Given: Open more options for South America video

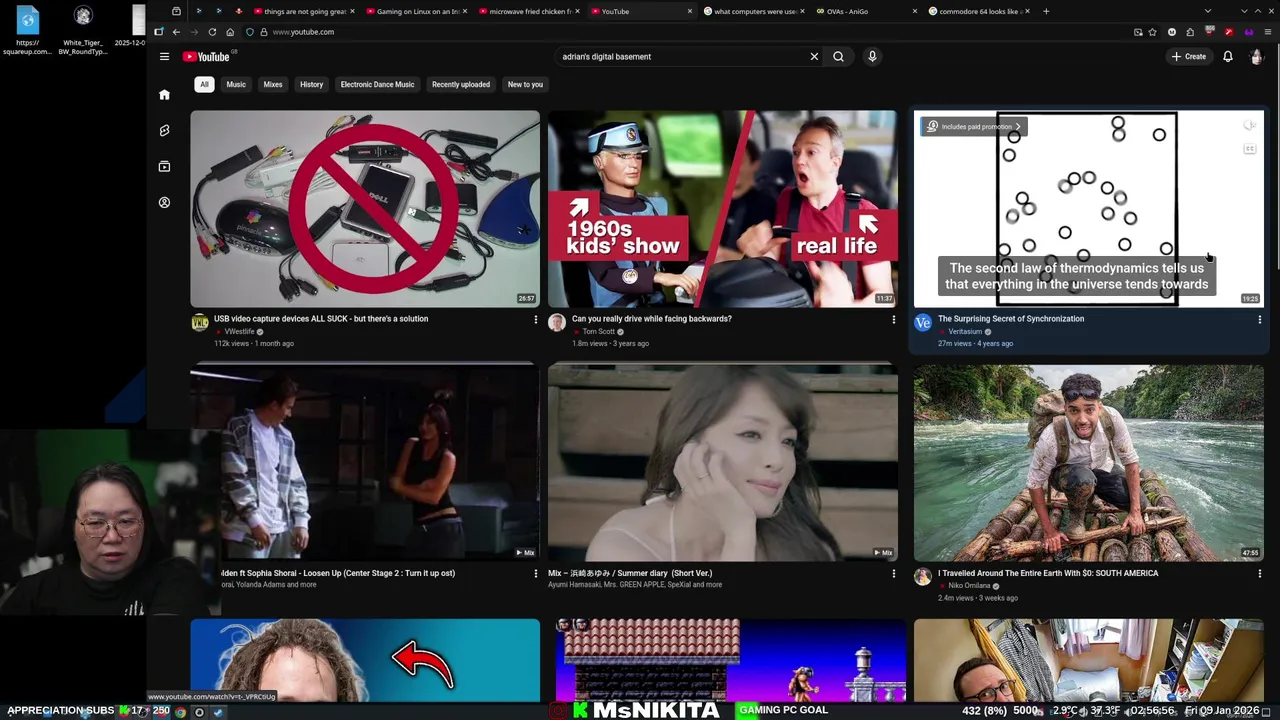Looking at the screenshot, I should 1259,574.
